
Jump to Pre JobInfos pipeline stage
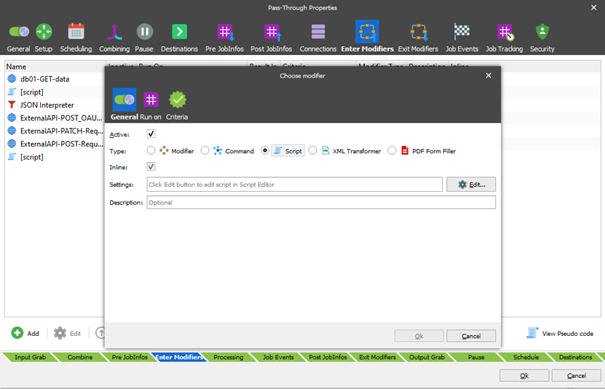[x=130, y=357]
